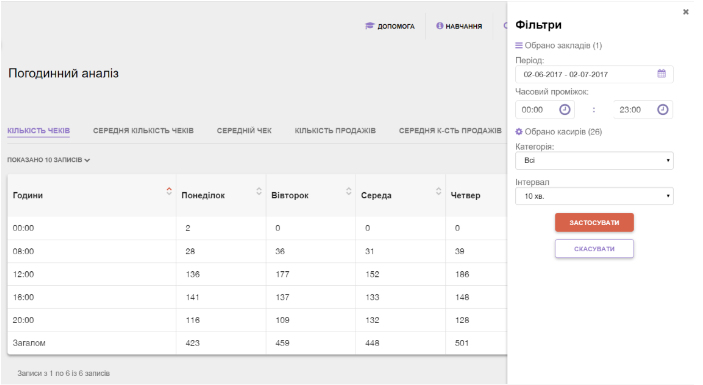Sort by Вівторок column arrows

tap(348, 191)
